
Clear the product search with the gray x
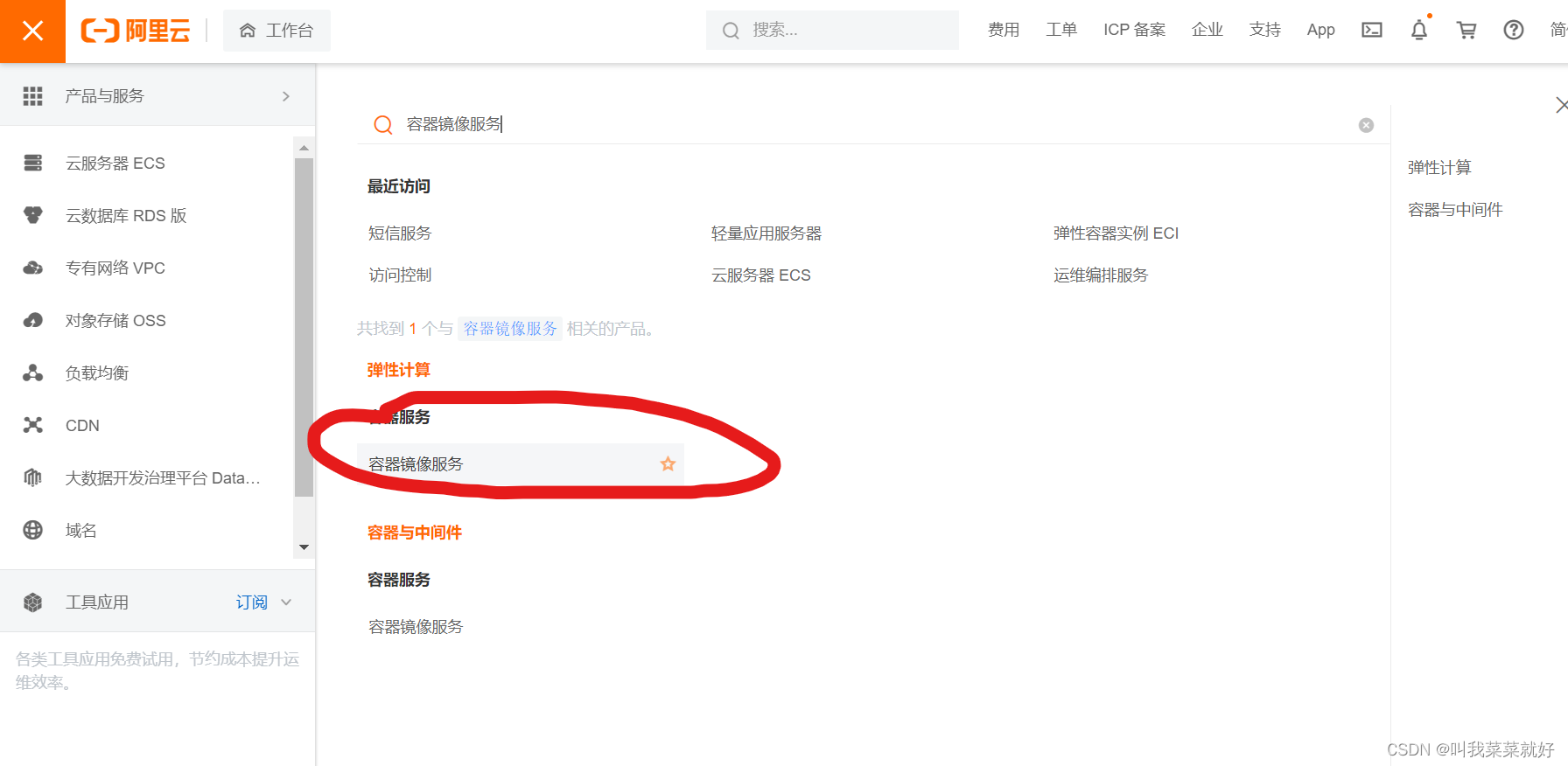(x=1366, y=125)
